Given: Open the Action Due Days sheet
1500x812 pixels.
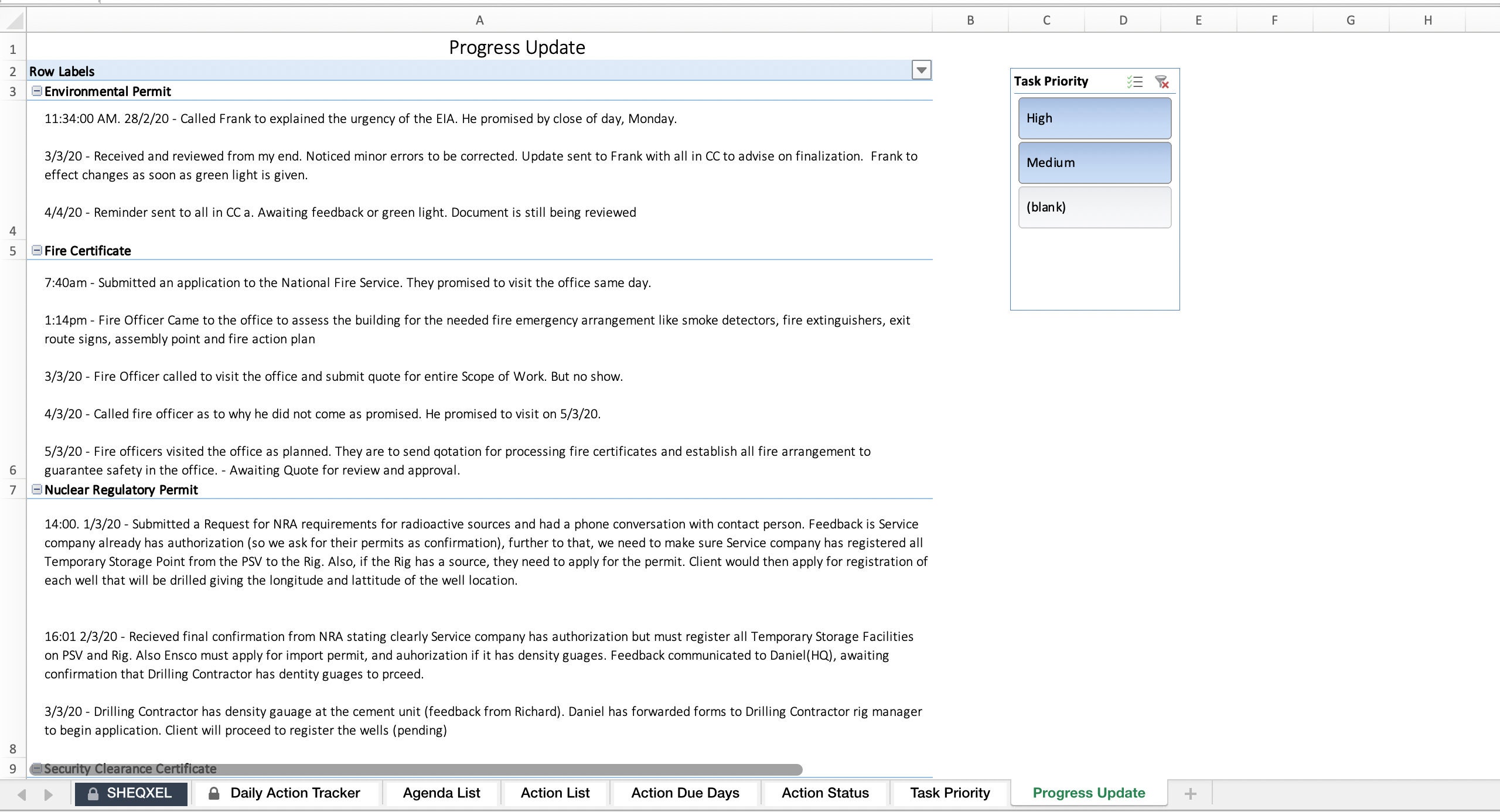Looking at the screenshot, I should coord(685,793).
